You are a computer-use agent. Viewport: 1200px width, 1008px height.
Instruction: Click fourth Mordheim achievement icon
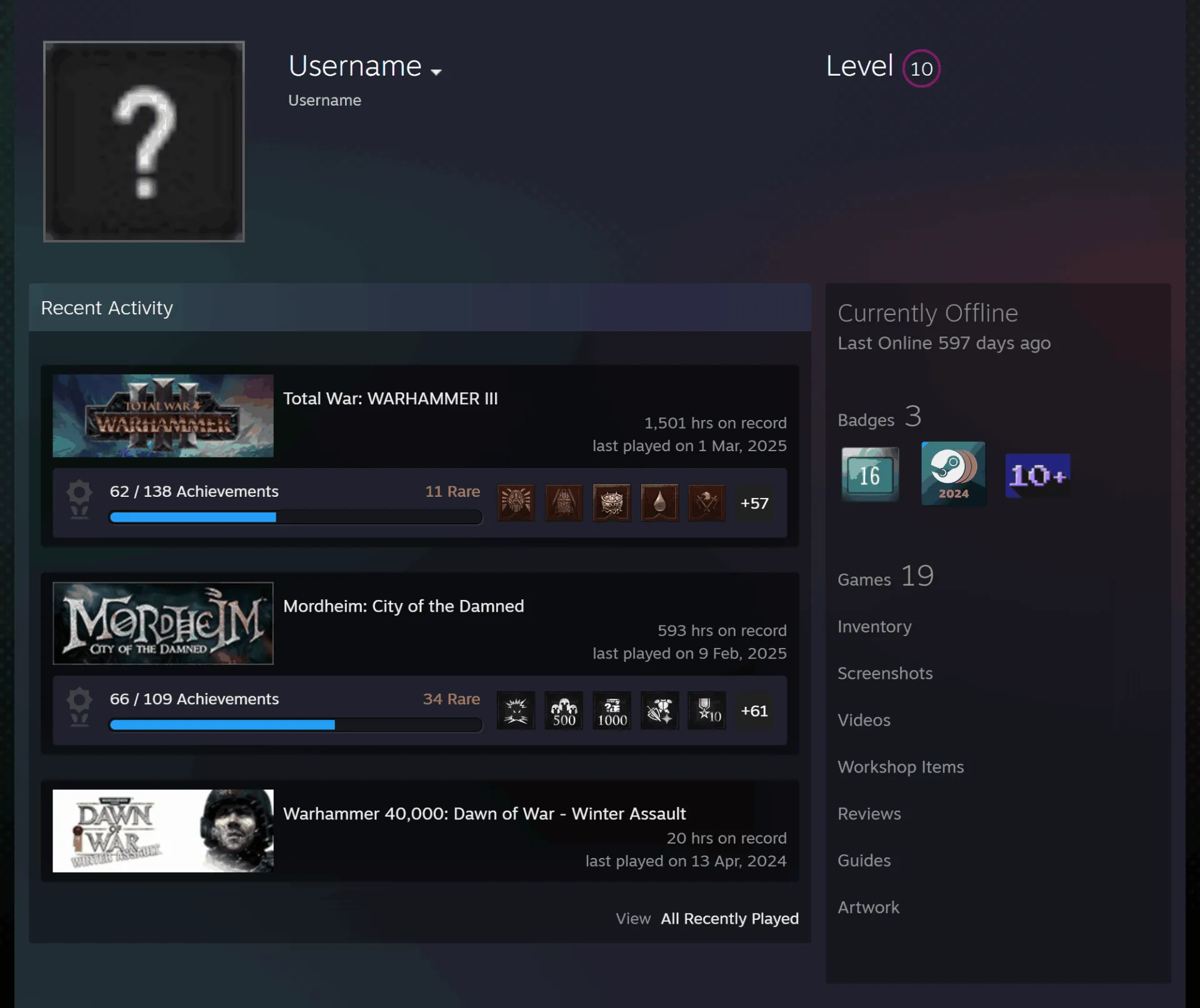tap(659, 710)
